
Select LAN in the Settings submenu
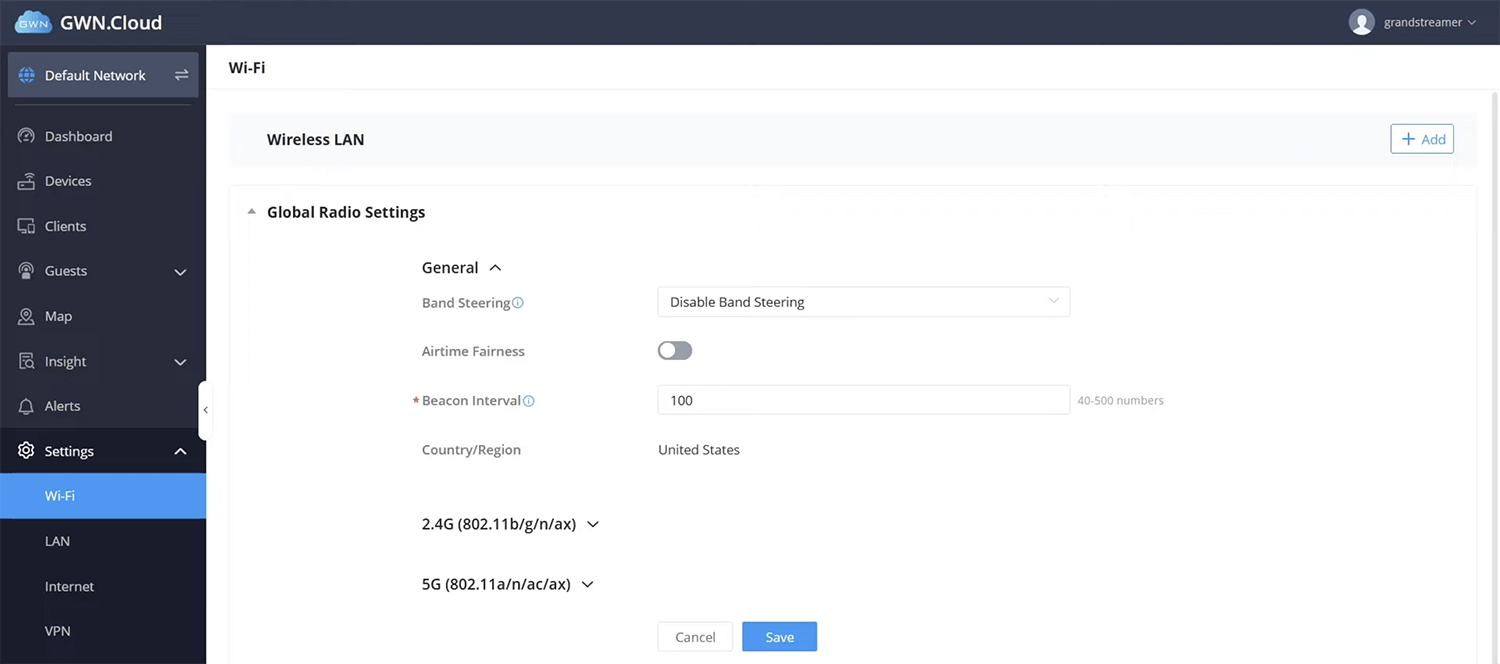click(x=57, y=541)
